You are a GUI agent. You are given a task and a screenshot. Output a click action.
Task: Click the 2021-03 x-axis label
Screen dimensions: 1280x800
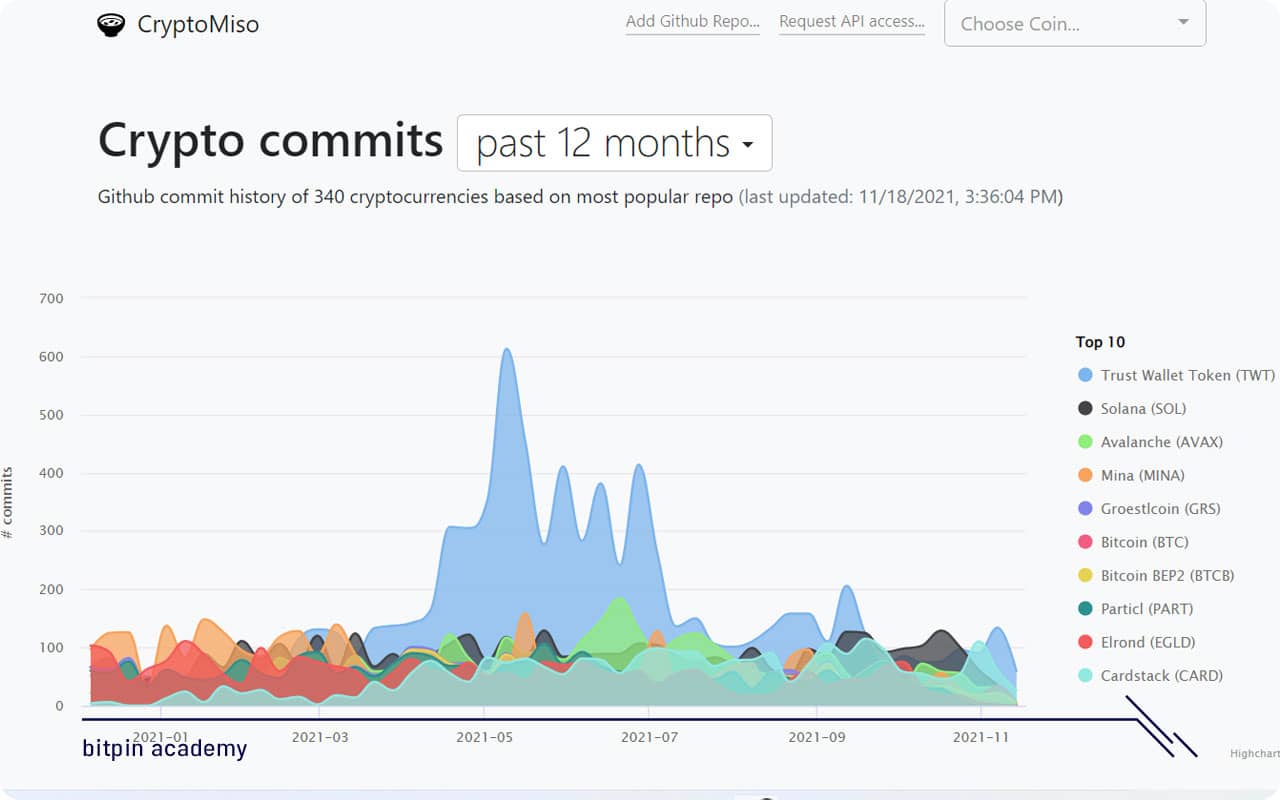319,738
